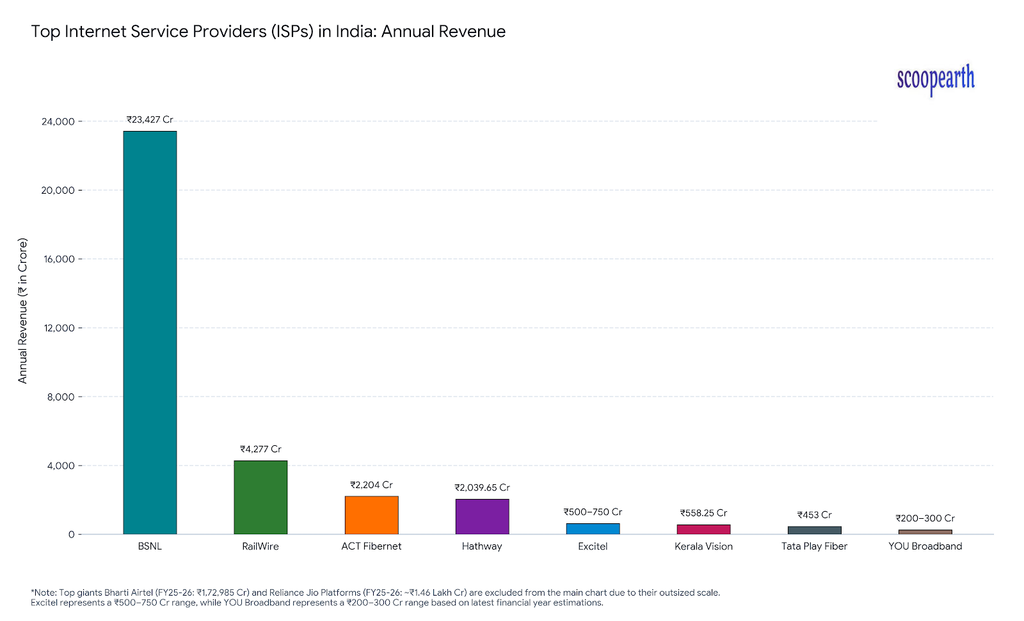Click the ₹200–300 Cr value label
Viewport: 1024px width, 621px height.
(925, 518)
